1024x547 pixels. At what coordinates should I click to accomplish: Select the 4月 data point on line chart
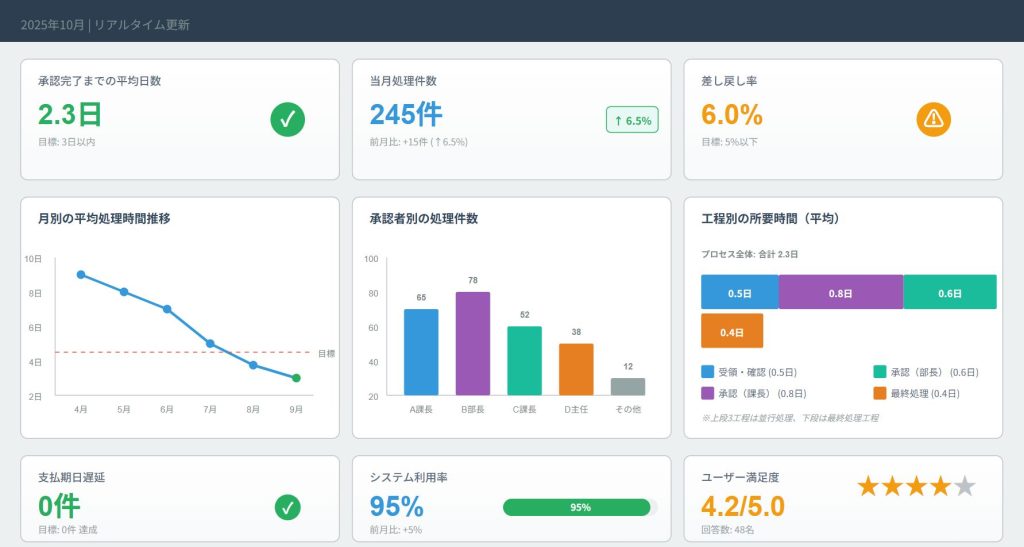[x=81, y=275]
